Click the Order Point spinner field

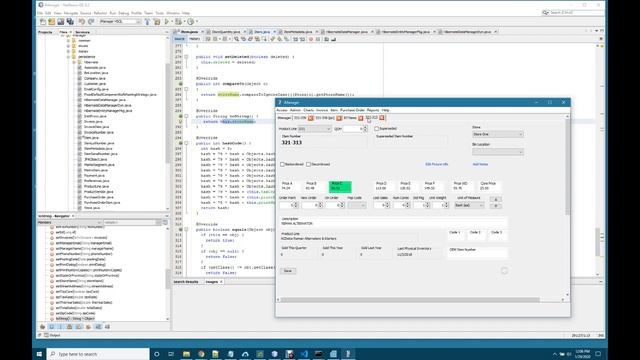point(289,205)
